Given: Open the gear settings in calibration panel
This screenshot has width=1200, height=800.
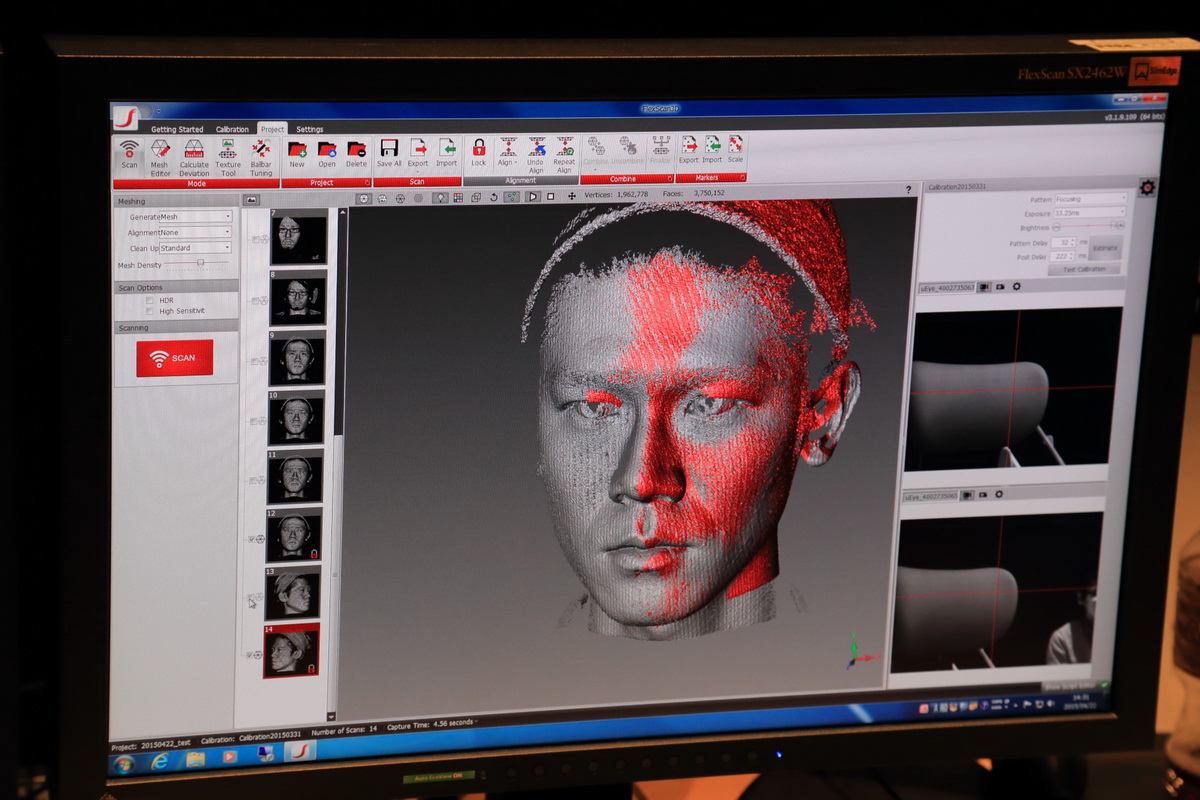Looking at the screenshot, I should tap(1147, 188).
